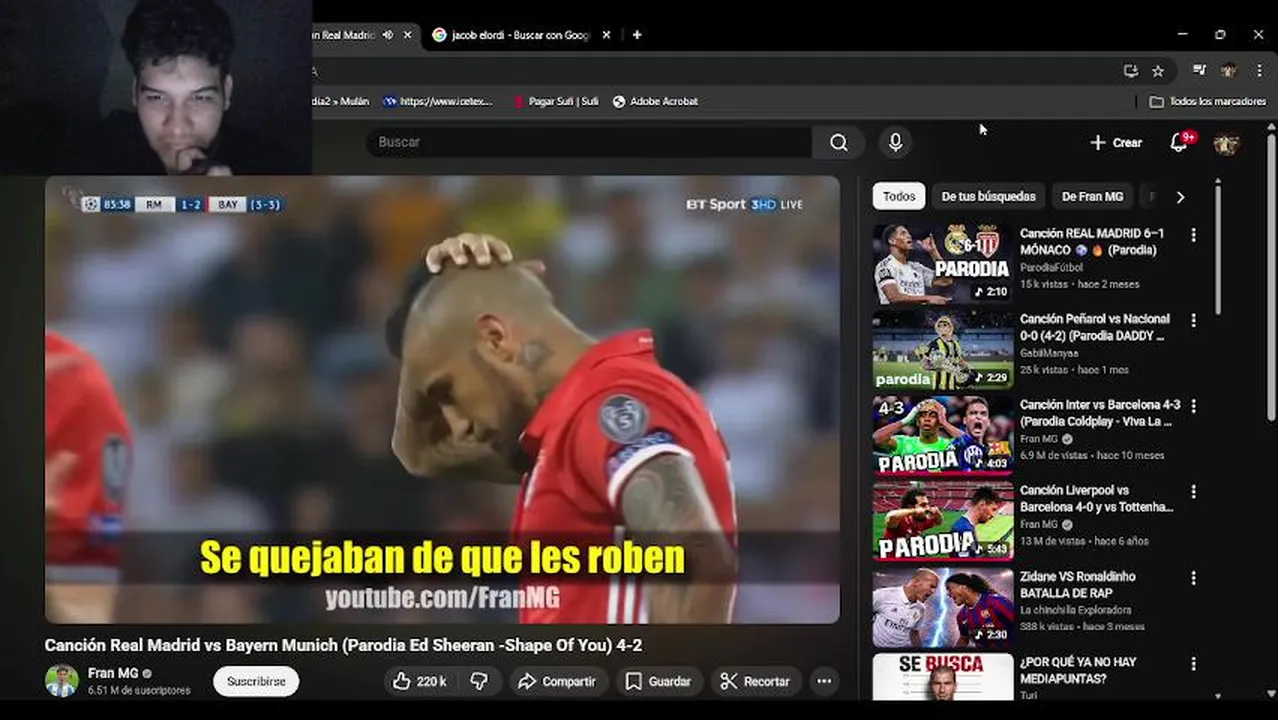
Task: Dislike the video with thumbs down
Action: (479, 681)
